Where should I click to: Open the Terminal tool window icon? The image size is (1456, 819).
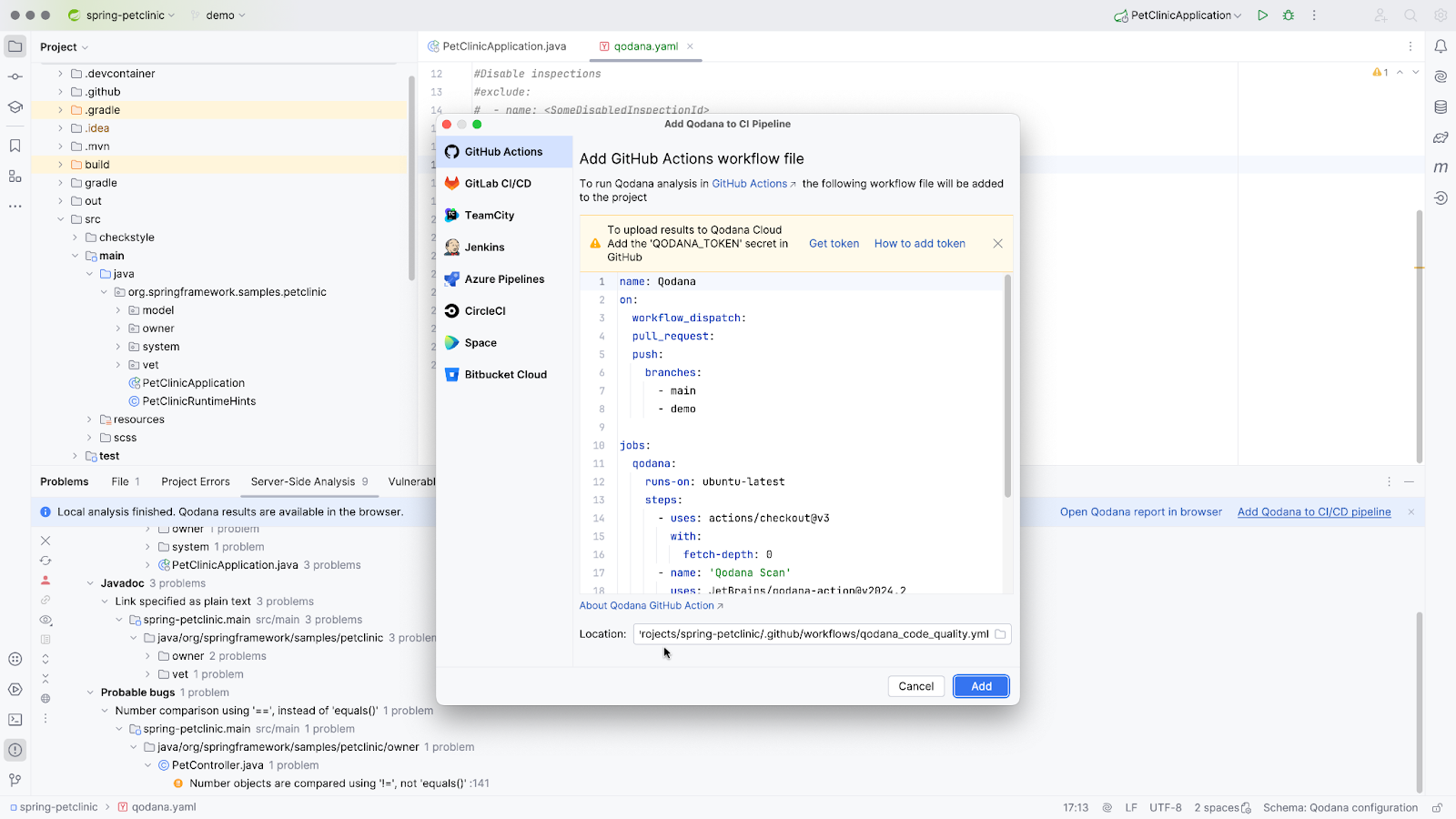tap(15, 720)
